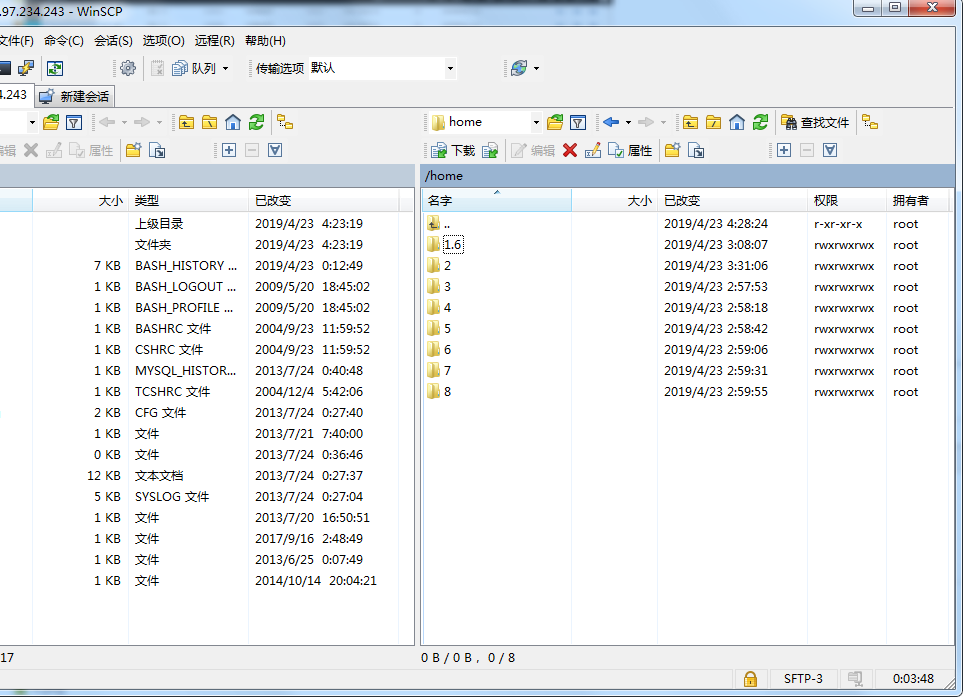Click the lock icon in status bar

pos(749,679)
